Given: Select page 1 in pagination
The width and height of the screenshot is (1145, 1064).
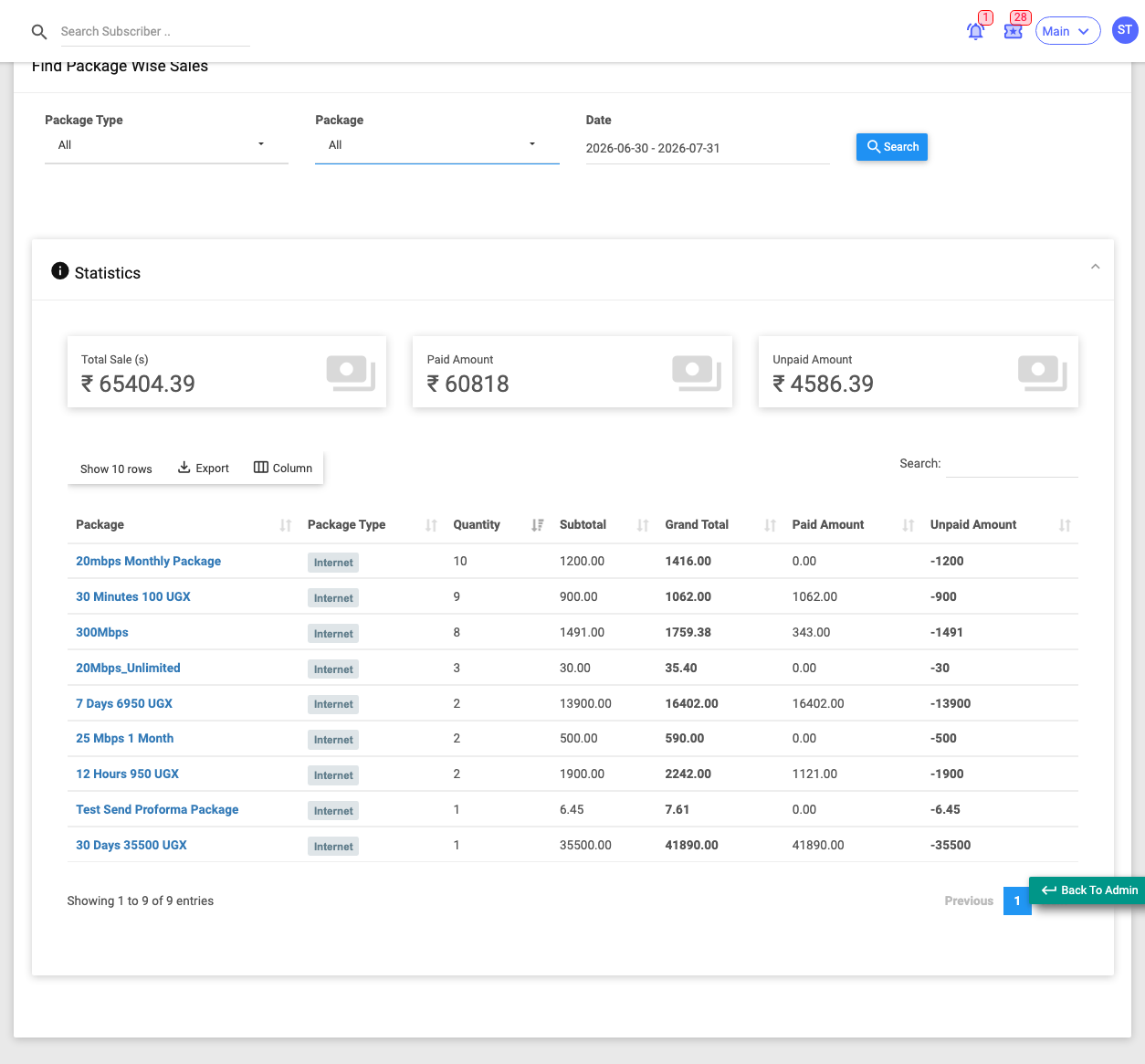Looking at the screenshot, I should point(1017,901).
